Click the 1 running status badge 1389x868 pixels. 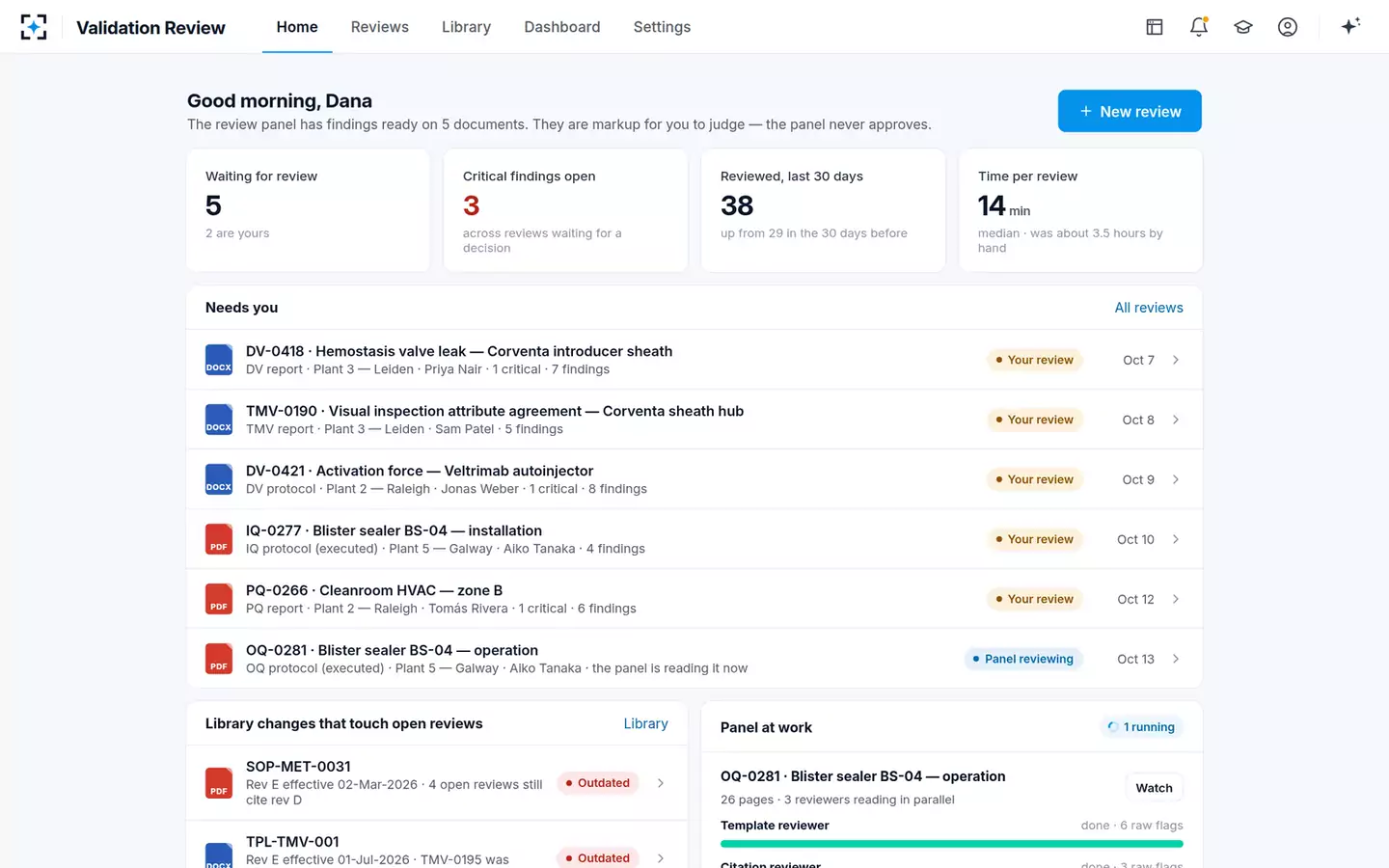pyautogui.click(x=1142, y=727)
